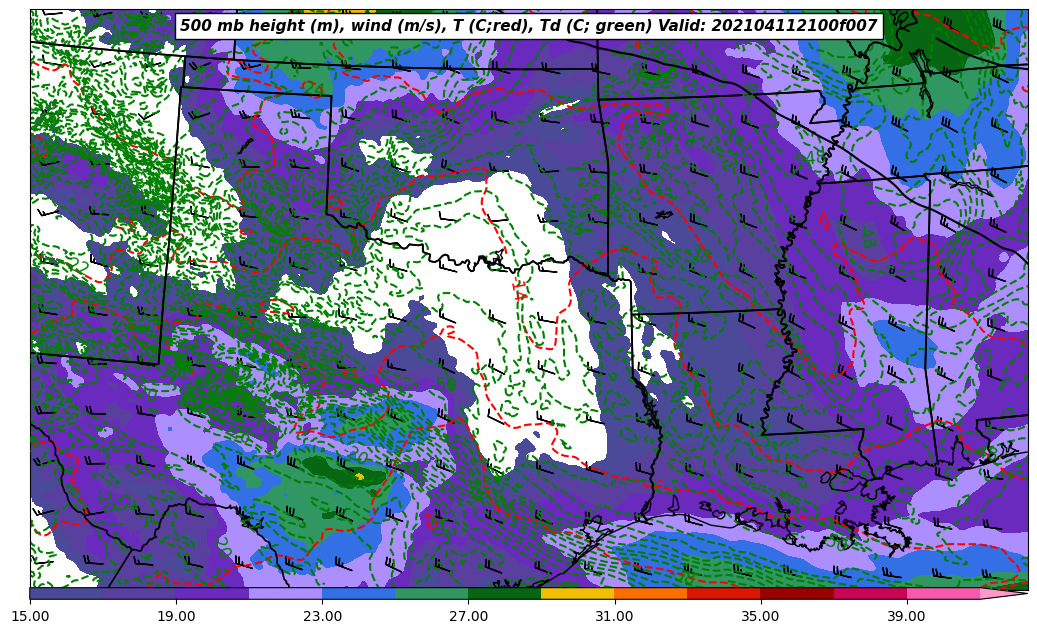
Task: Click the yellow segment of the colorbar
Action: [577, 593]
